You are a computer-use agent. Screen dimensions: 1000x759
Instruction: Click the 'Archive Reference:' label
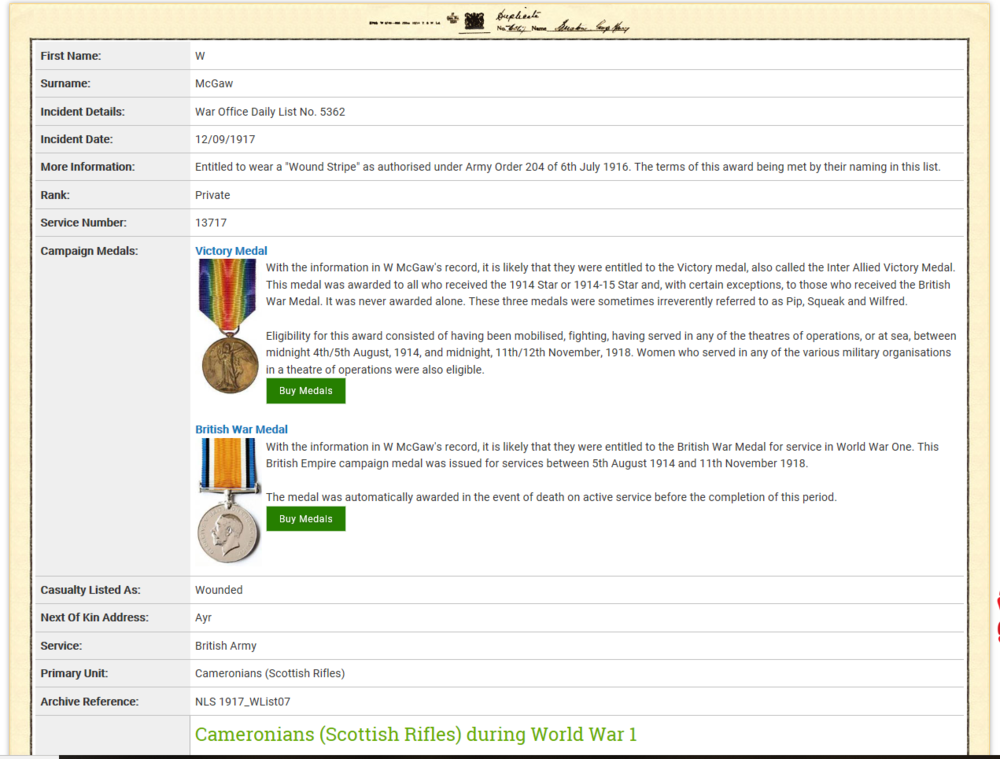89,702
